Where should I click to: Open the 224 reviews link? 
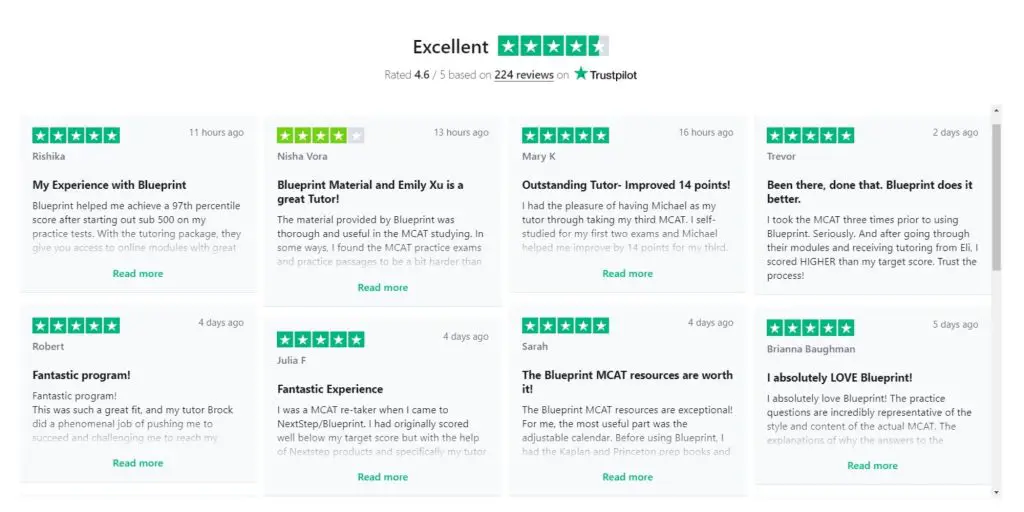pyautogui.click(x=524, y=75)
